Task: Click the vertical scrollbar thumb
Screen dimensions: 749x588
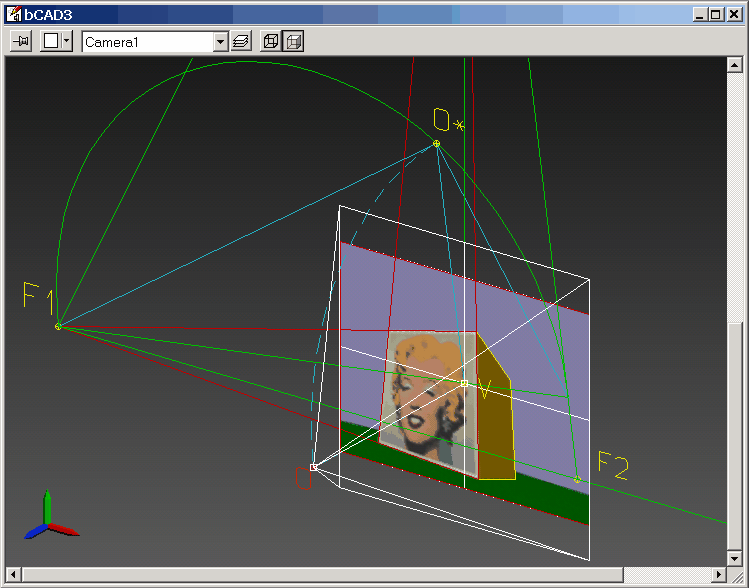Action: [734, 436]
